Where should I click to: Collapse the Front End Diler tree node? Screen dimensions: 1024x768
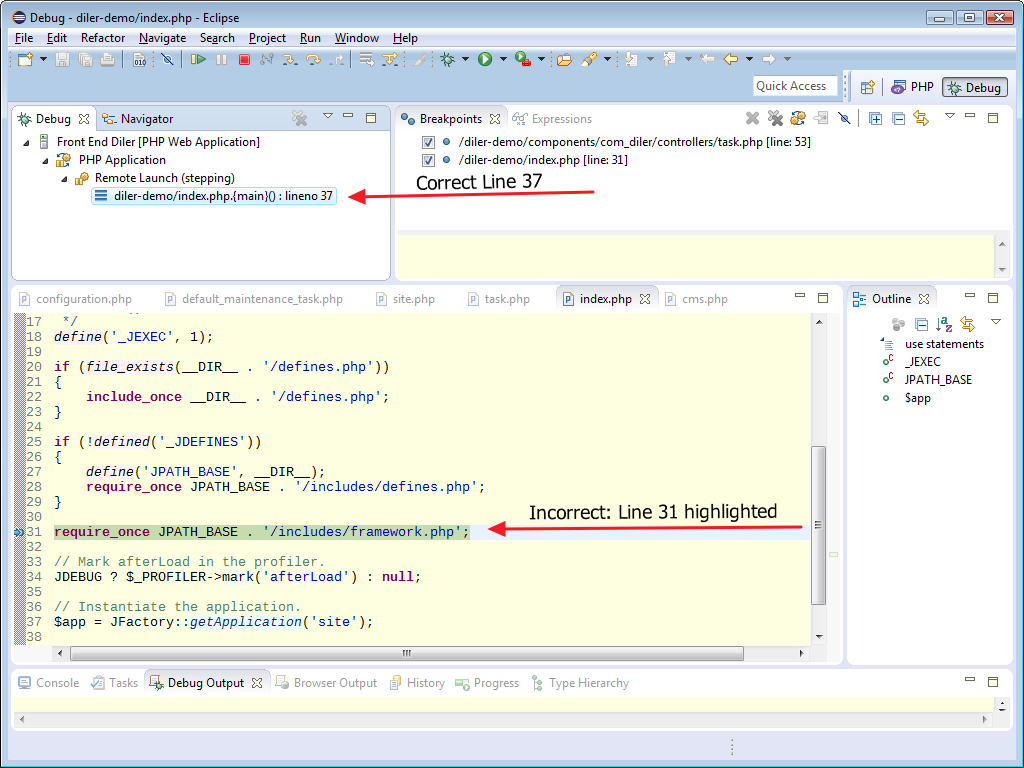tap(26, 142)
